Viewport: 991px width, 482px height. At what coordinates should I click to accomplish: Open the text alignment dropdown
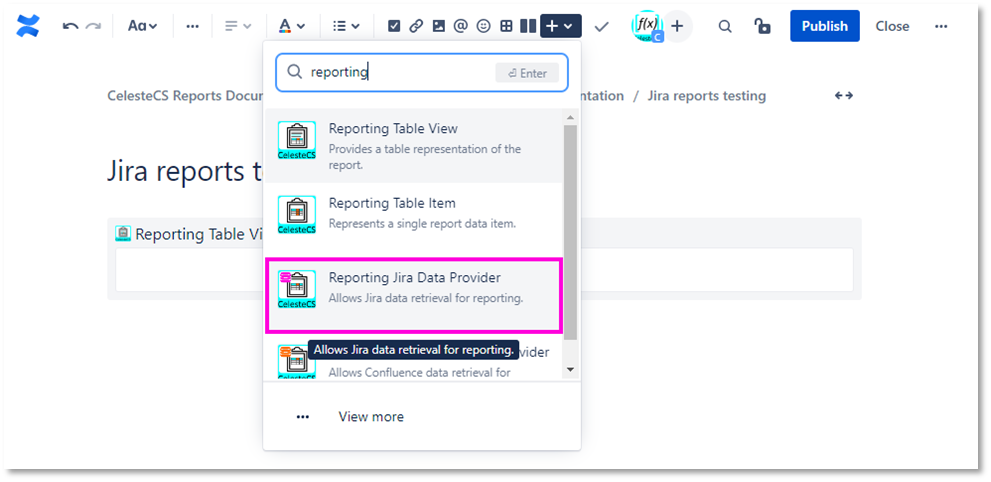(x=238, y=26)
